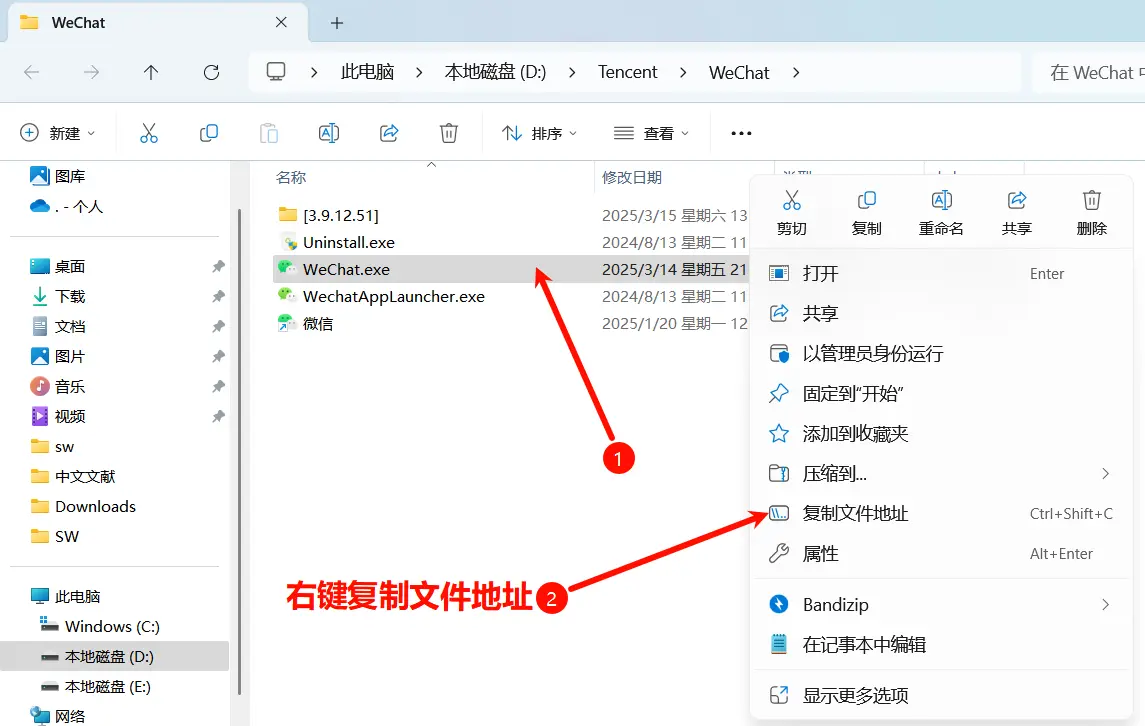
Task: Choose 固定到"开始" in the context menu
Action: click(941, 394)
